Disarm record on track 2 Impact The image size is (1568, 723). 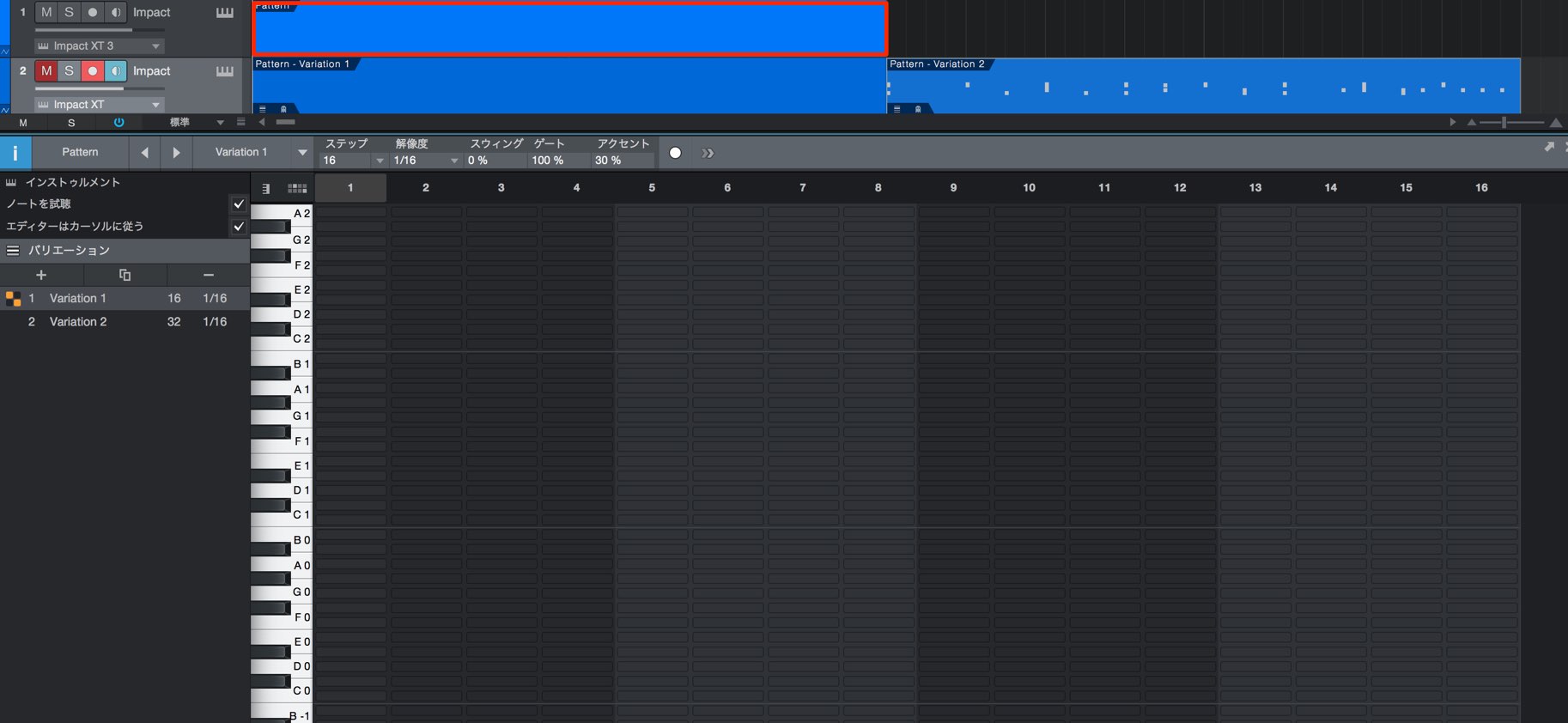click(93, 70)
